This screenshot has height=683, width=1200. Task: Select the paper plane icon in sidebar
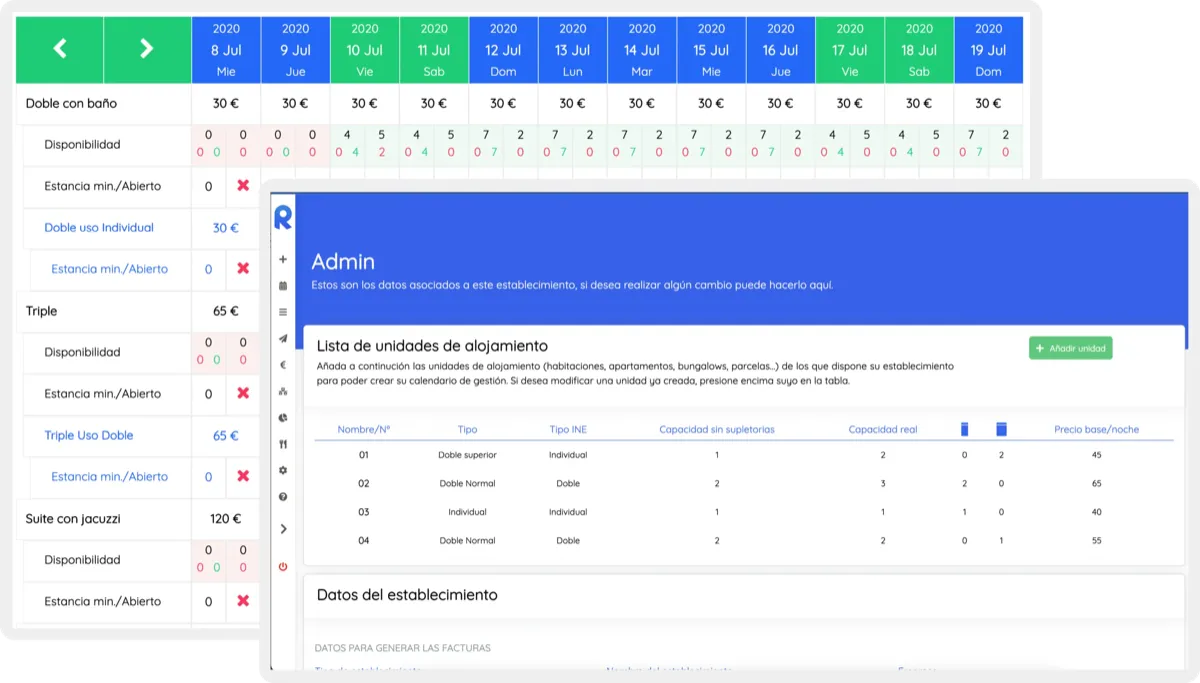283,339
